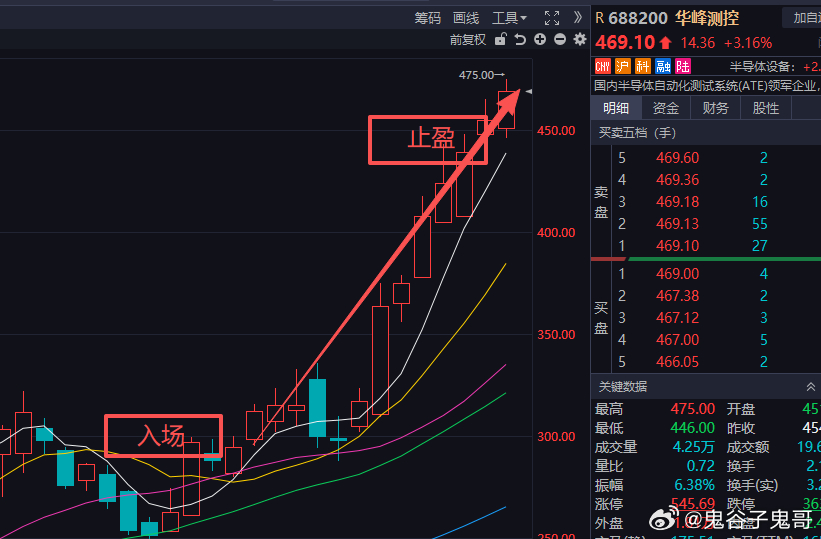Screen dimensions: 821x539
Task: Click sell level 2 volume 55
Action: point(759,224)
